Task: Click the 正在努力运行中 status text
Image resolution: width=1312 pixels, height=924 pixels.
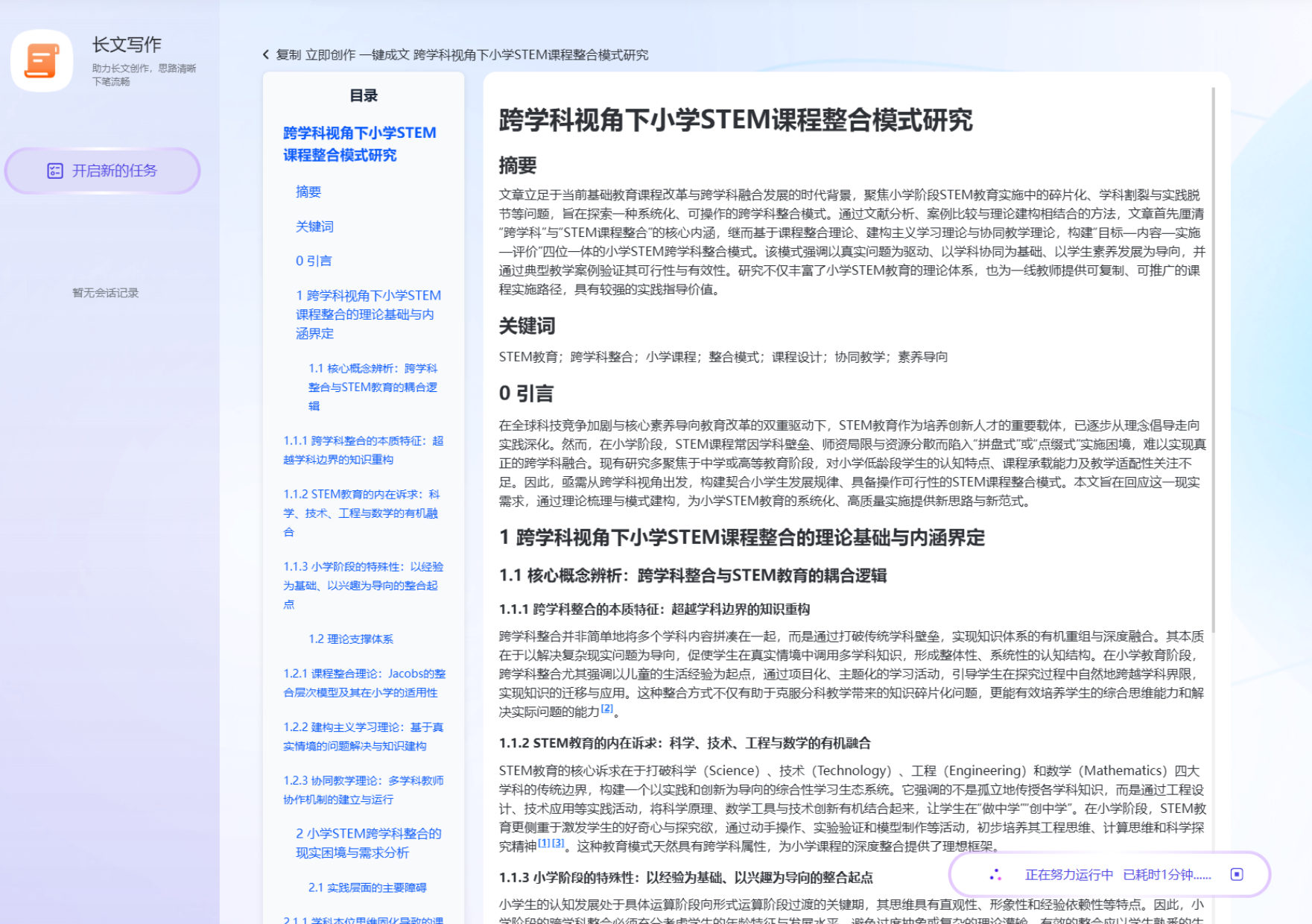Action: pyautogui.click(x=1068, y=874)
